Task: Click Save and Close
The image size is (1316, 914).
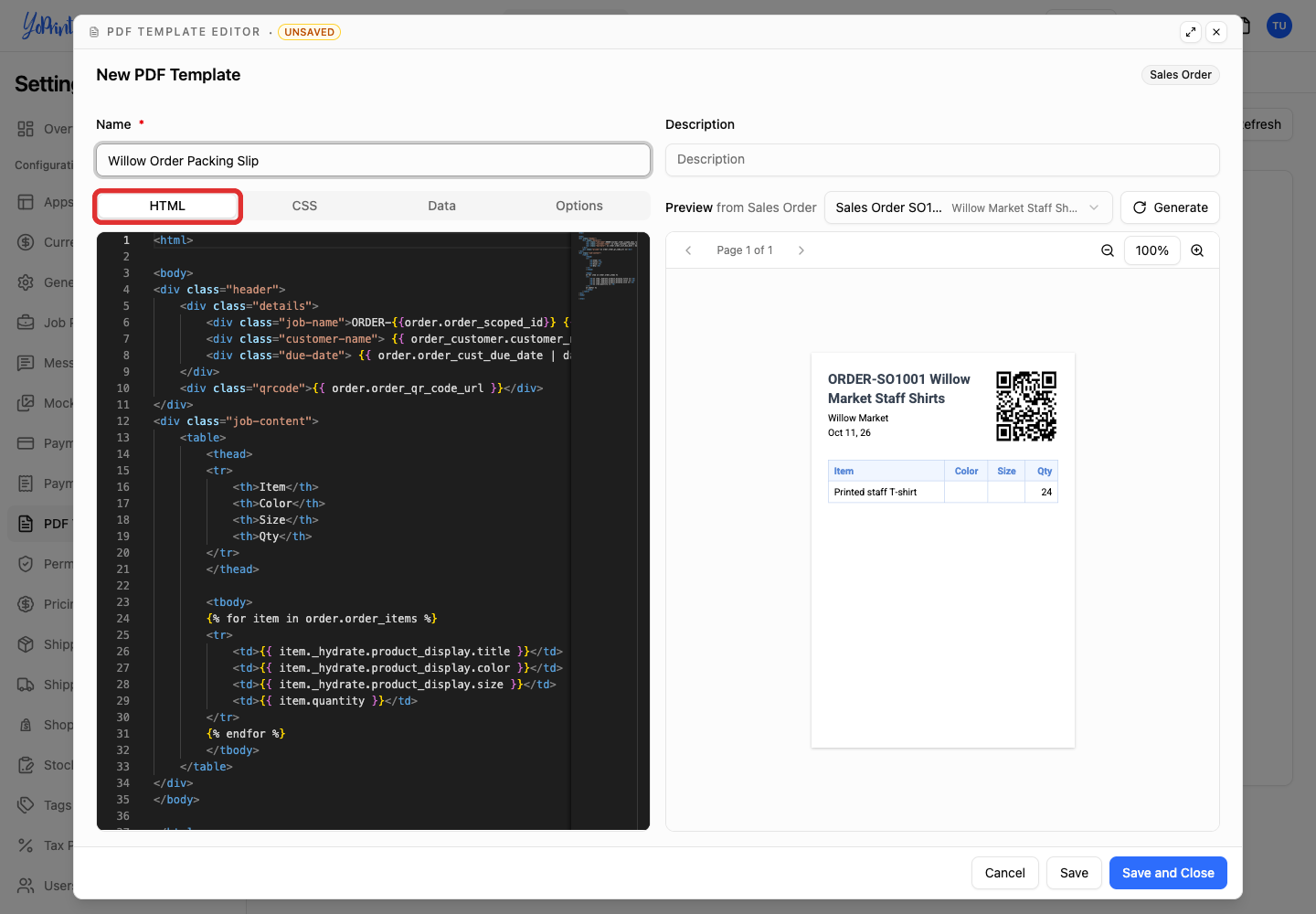Action: [x=1168, y=873]
